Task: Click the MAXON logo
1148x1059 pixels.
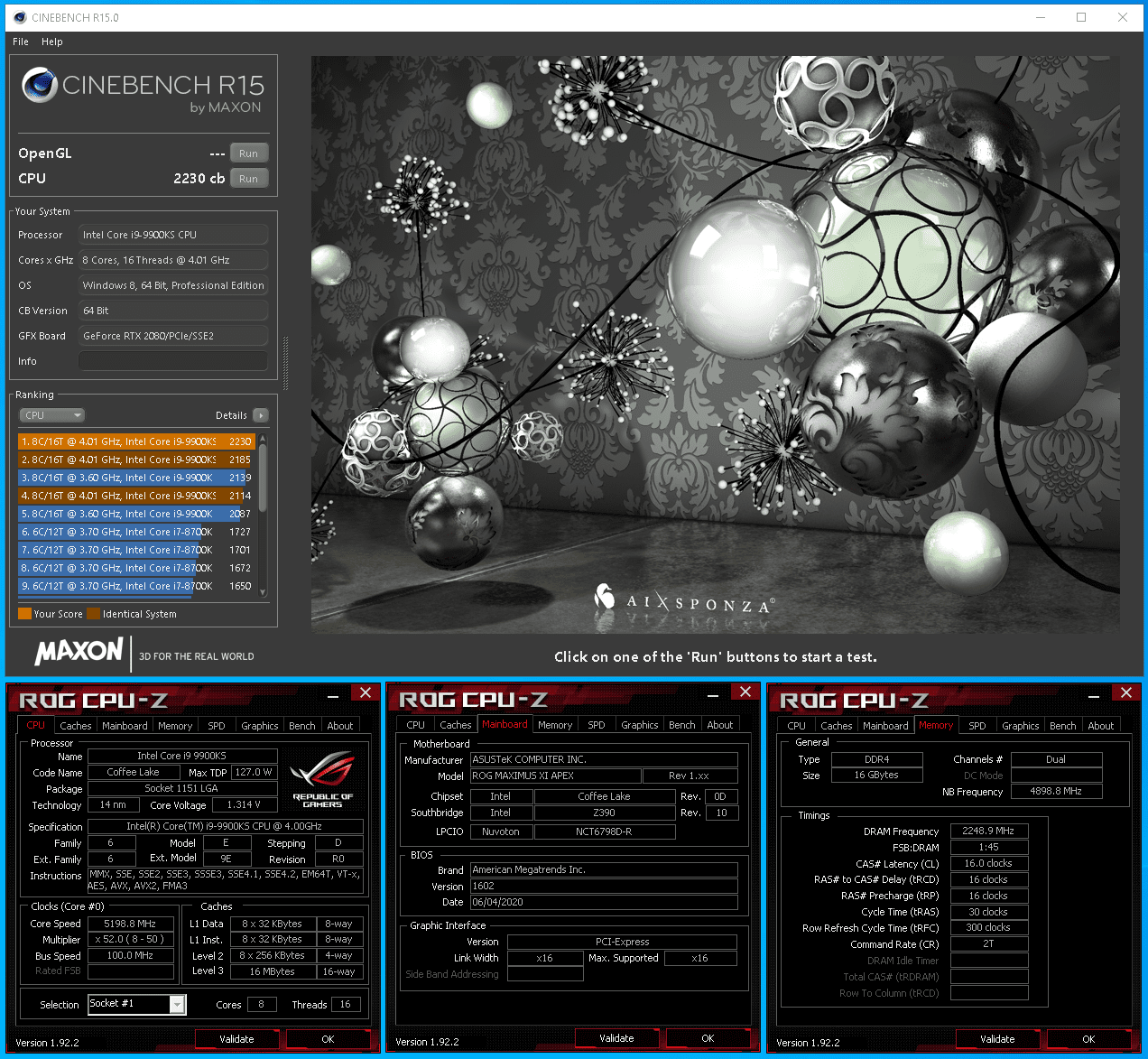Action: pyautogui.click(x=79, y=651)
